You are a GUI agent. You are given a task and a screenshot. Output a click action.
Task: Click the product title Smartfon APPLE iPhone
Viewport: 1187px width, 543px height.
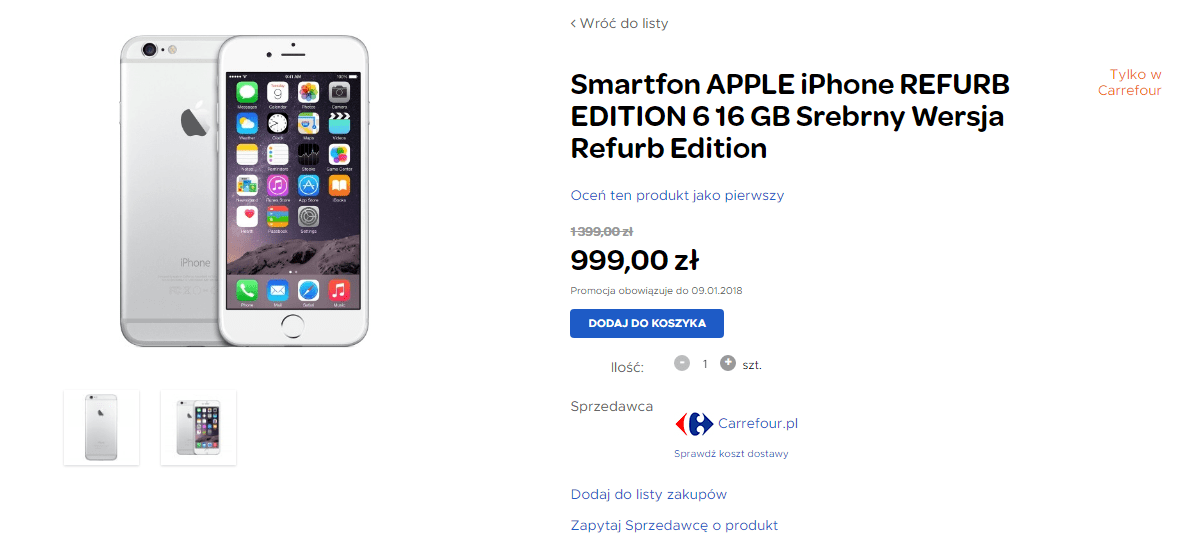pos(790,117)
